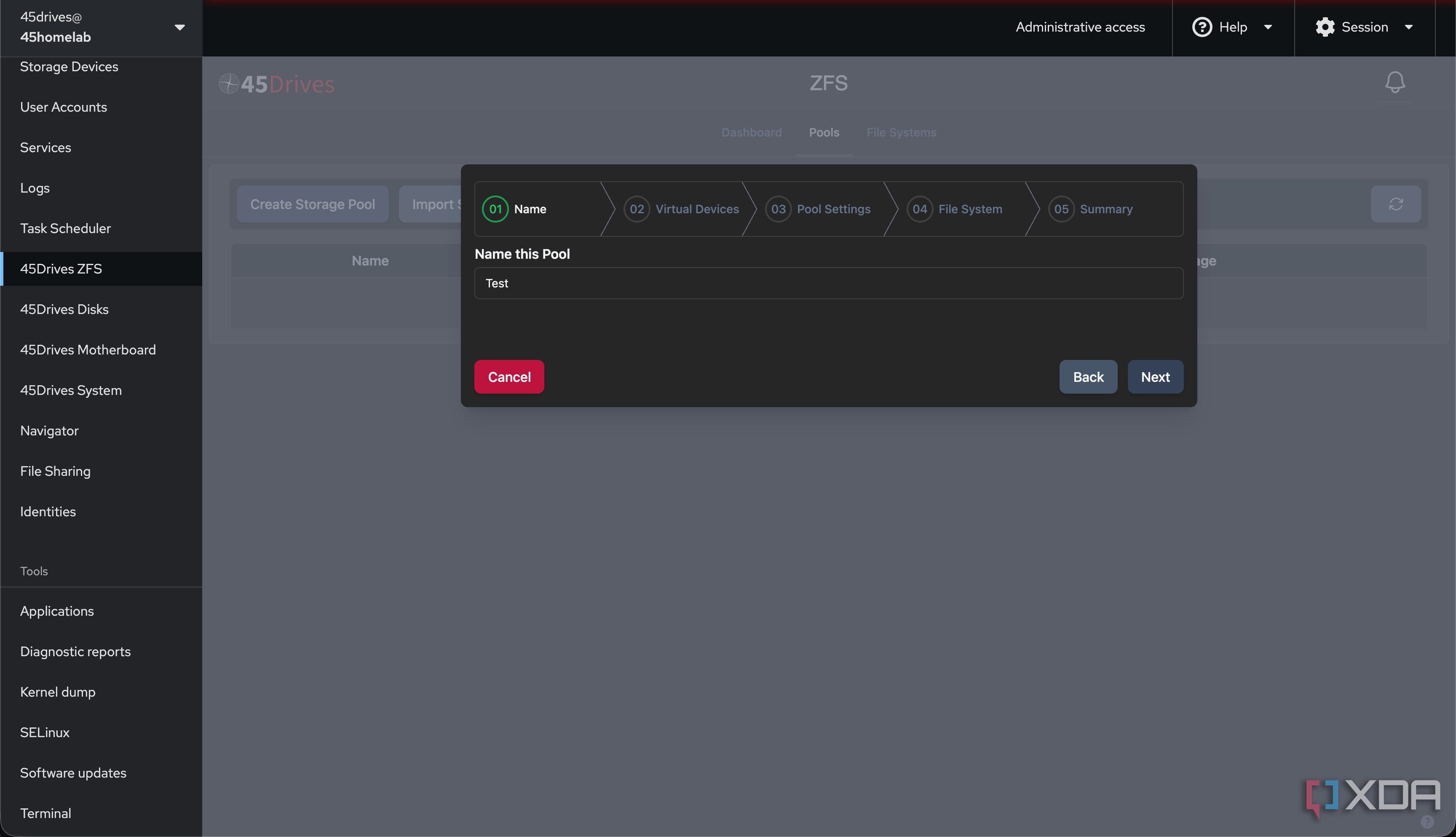The height and width of the screenshot is (837, 1456).
Task: Open Task Scheduler in the sidebar
Action: click(101, 228)
